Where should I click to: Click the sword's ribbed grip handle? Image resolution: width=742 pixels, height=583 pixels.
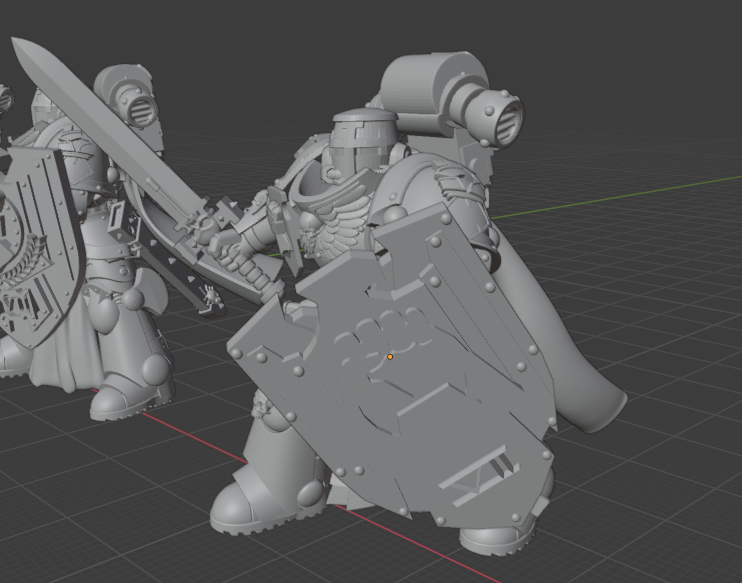point(249,271)
